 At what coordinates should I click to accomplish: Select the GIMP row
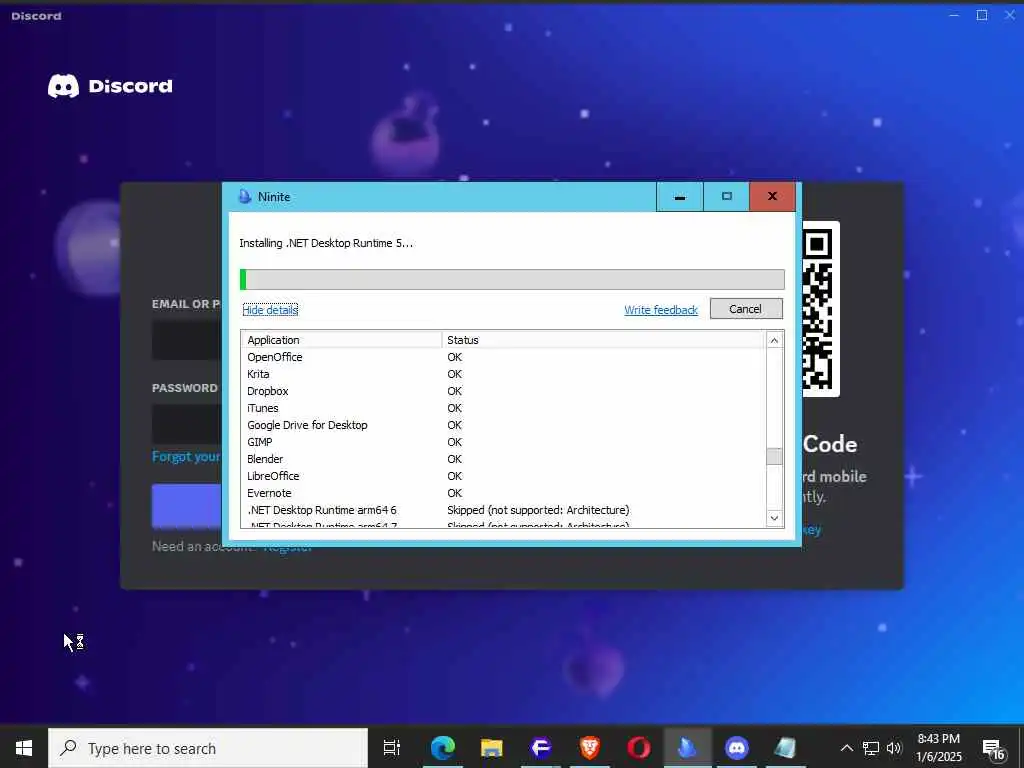coord(503,442)
